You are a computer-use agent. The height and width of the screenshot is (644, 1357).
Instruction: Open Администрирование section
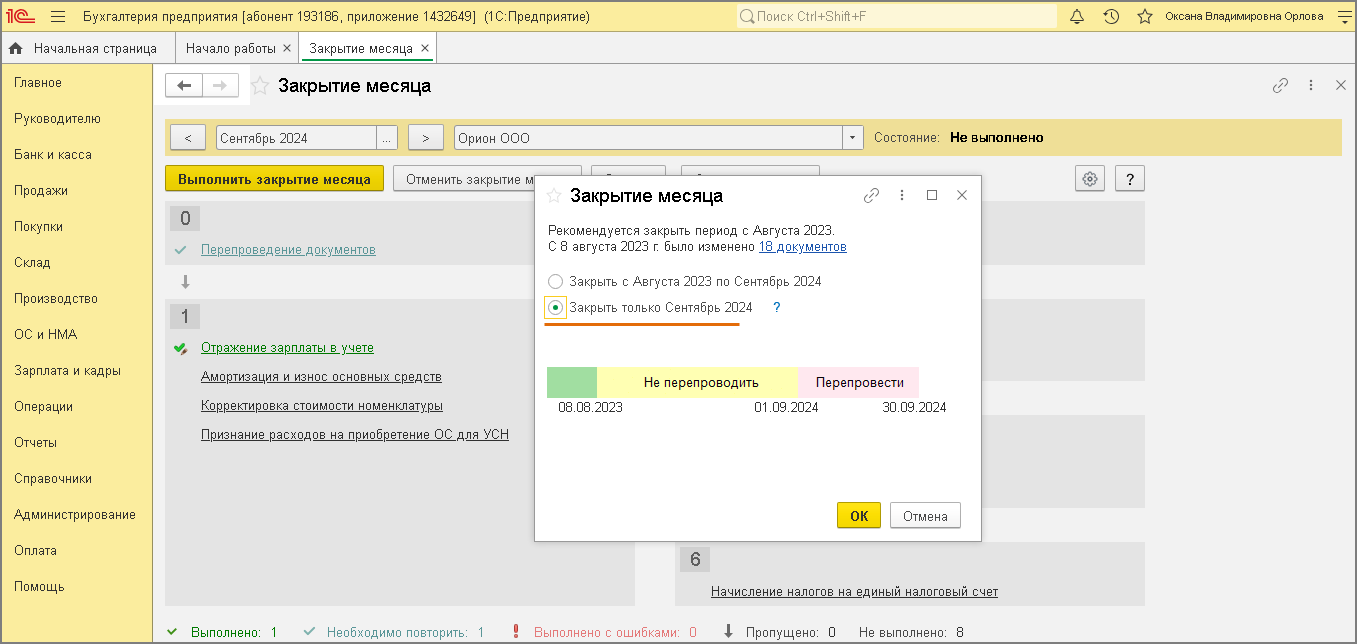(x=75, y=515)
